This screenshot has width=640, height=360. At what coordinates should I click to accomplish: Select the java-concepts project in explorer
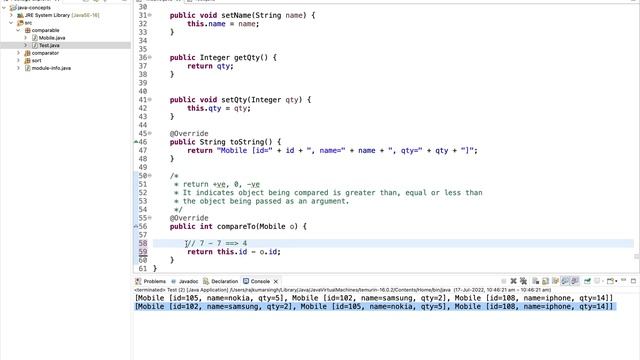34,7
